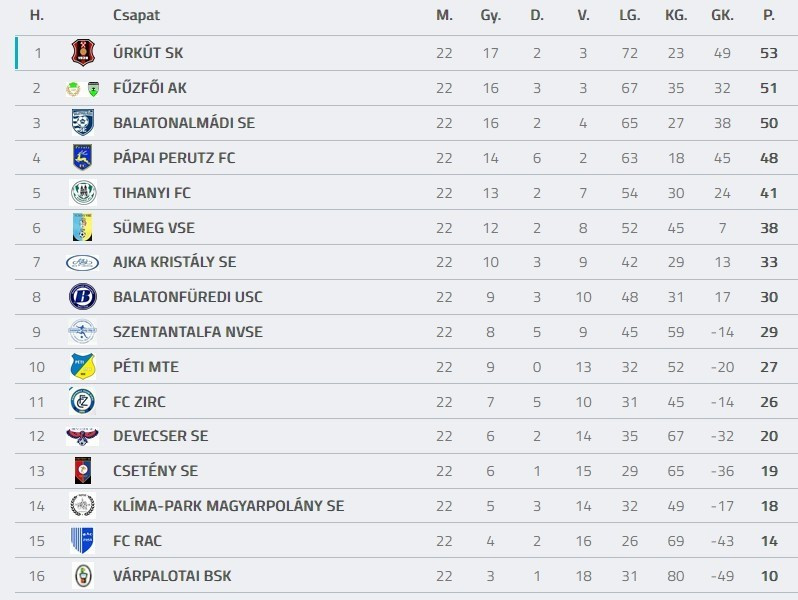The width and height of the screenshot is (798, 600).
Task: Click the Gy. wins column header
Action: pyautogui.click(x=490, y=16)
